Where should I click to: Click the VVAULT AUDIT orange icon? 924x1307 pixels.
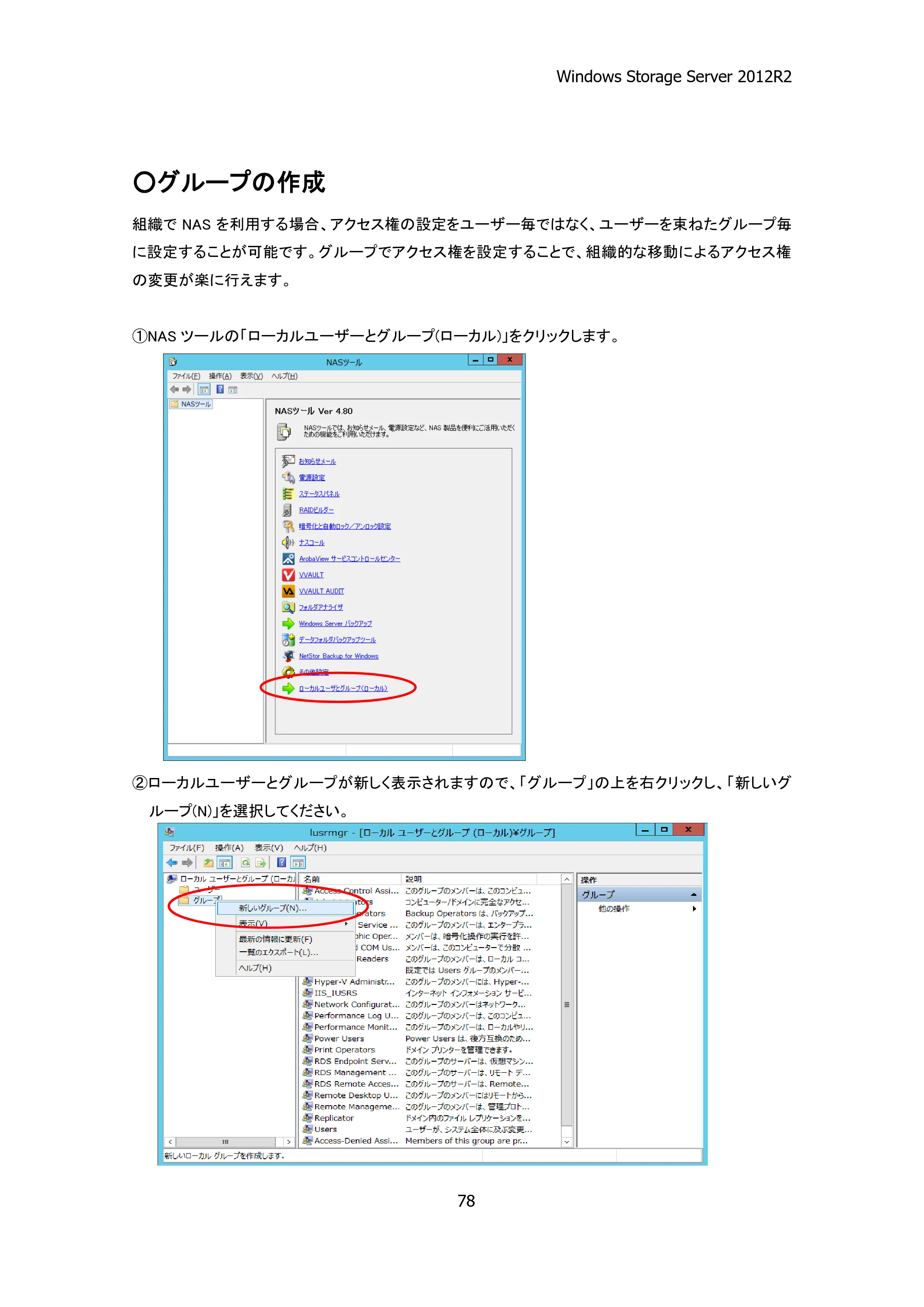(289, 591)
